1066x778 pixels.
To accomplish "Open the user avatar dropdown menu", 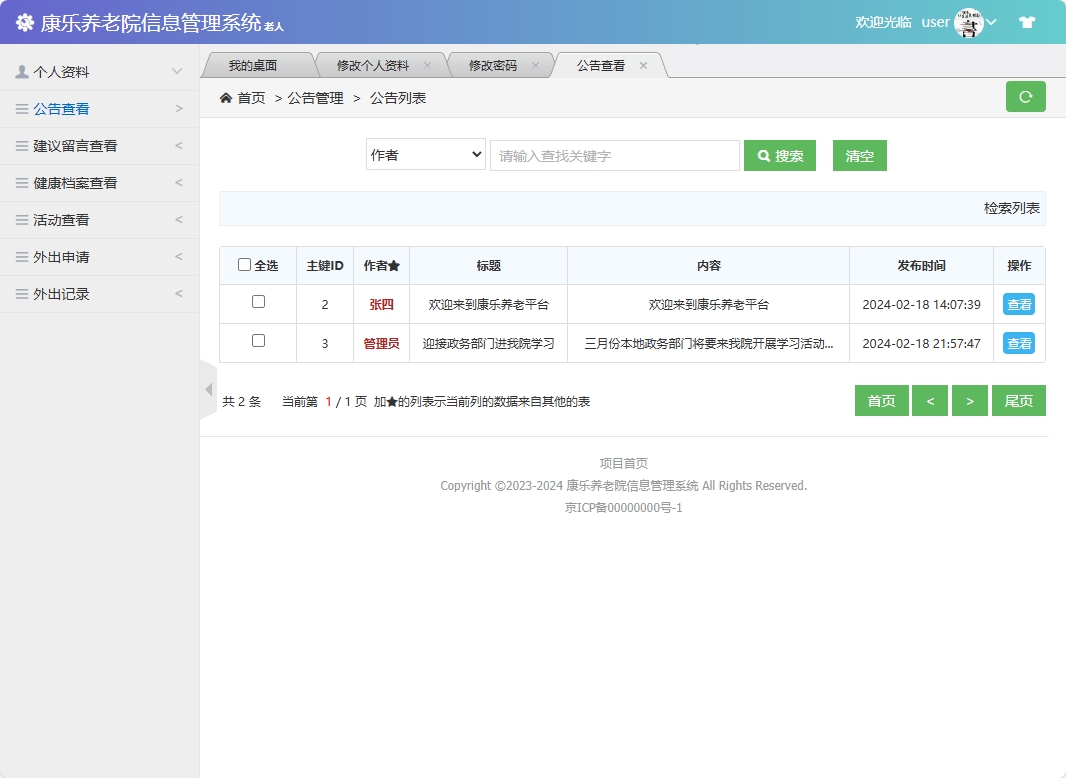I will (x=968, y=21).
